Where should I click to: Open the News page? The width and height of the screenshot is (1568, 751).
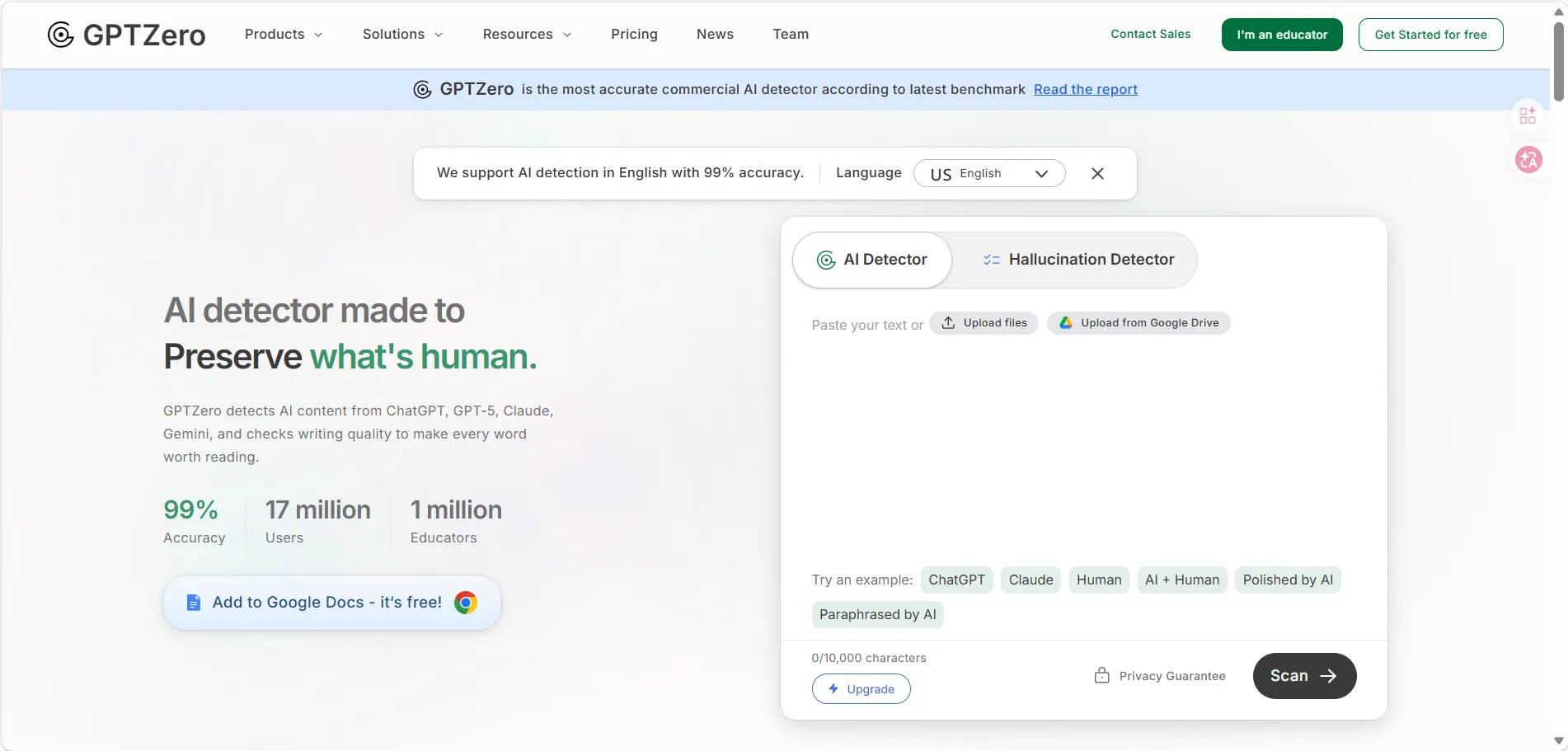(715, 34)
